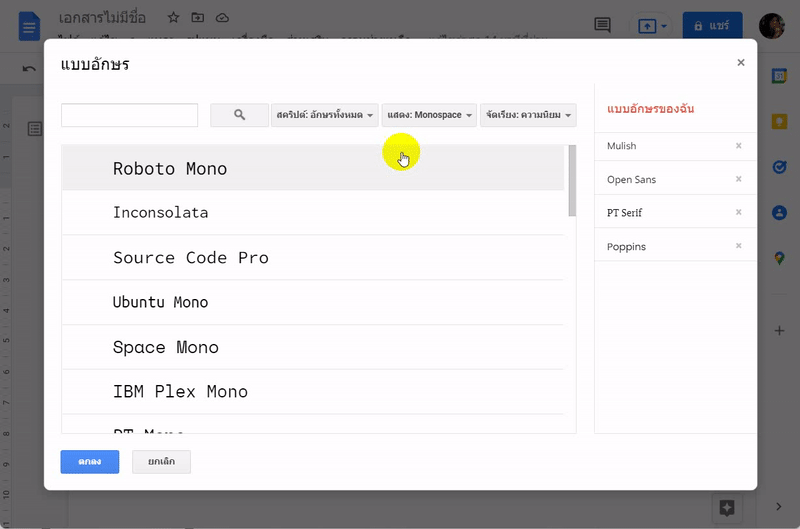Open Google Tasks side panel icon
The width and height of the screenshot is (800, 529).
[x=779, y=167]
